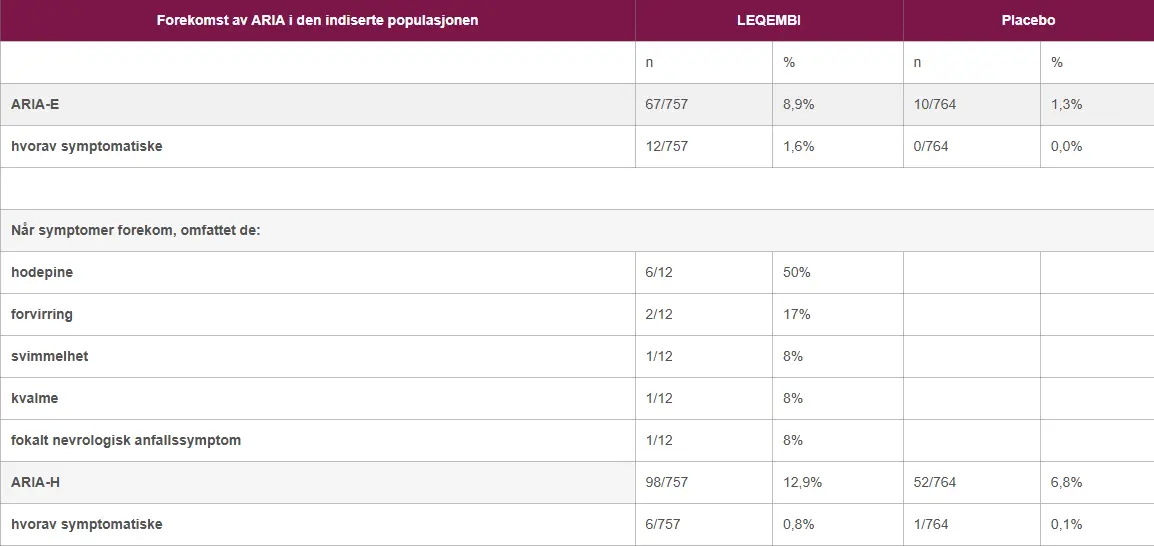Click the 12/757 symptomatic count cell
Screen dimensions: 1154x546
[667, 146]
